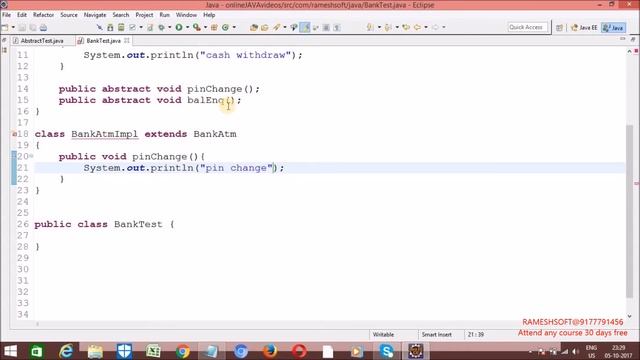Click the 21 : 39 cursor position status

[476, 334]
